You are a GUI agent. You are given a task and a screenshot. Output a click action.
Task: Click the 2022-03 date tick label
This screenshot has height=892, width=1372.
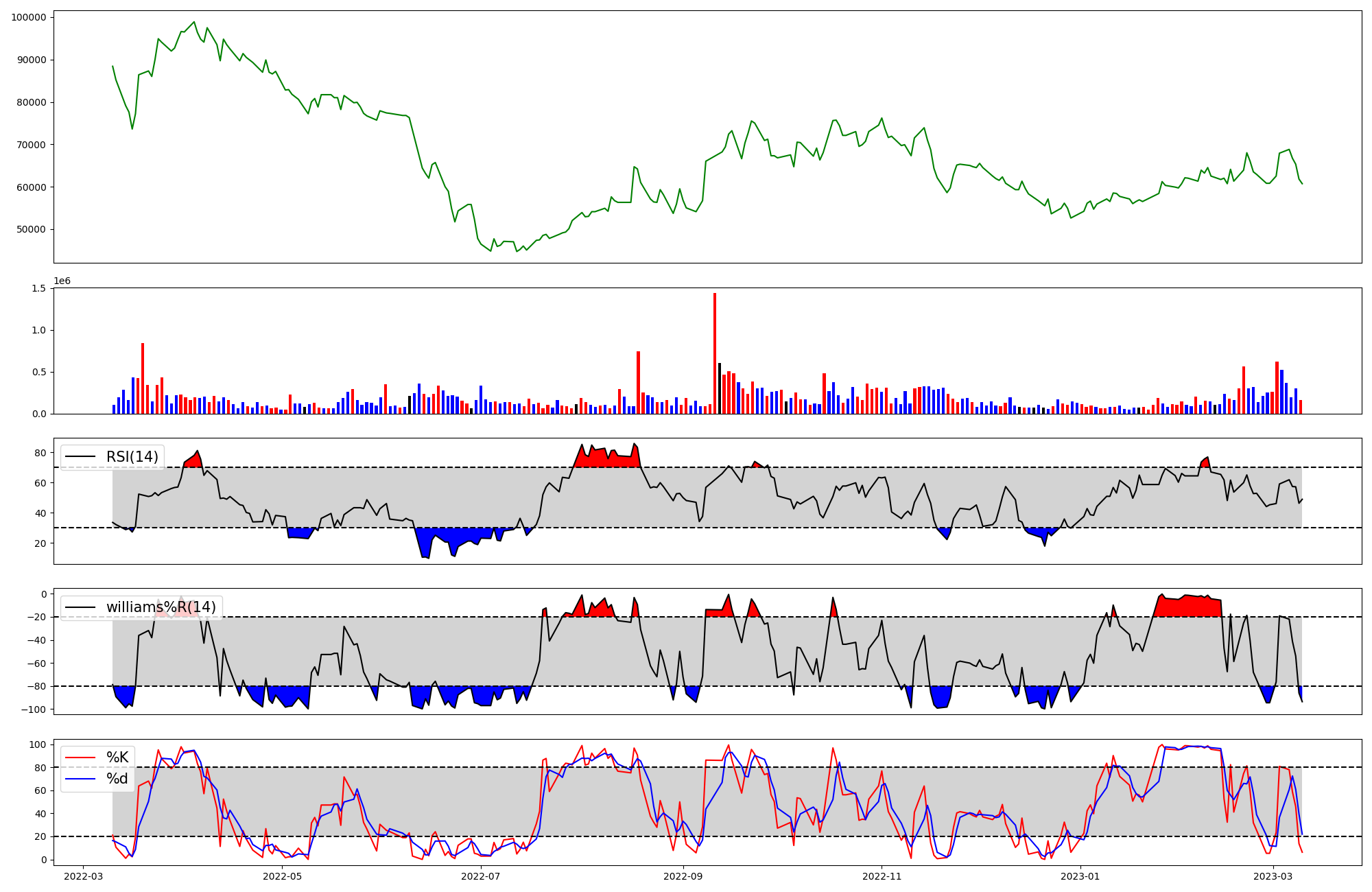coord(84,876)
